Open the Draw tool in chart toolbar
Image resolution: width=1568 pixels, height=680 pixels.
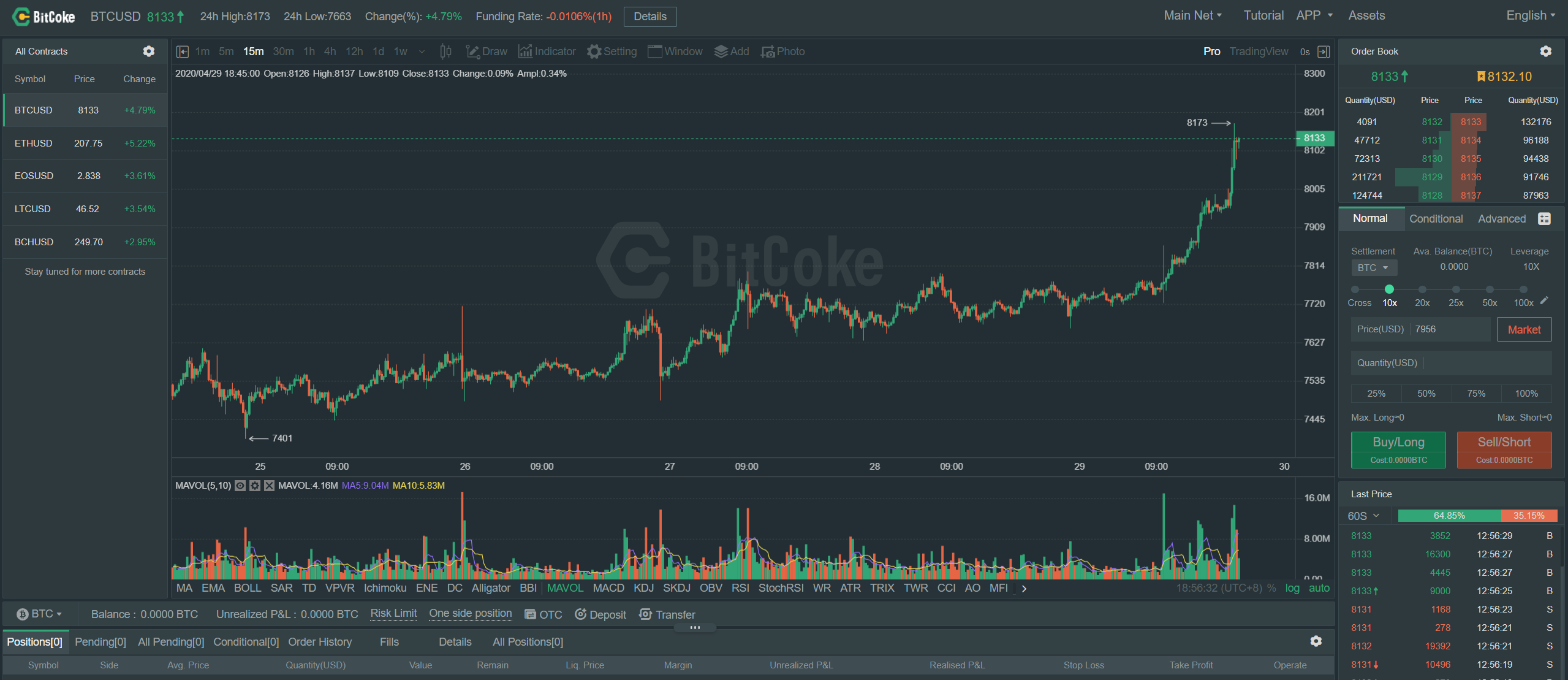click(487, 52)
